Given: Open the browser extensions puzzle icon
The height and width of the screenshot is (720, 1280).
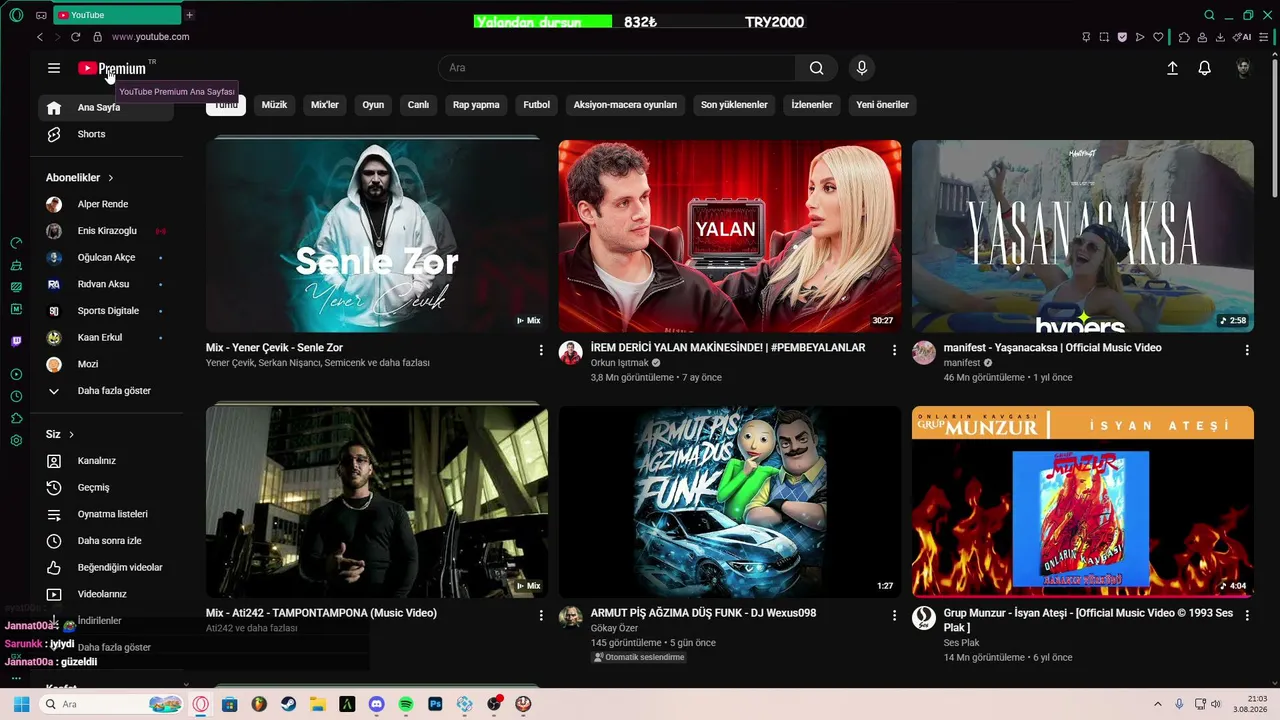Looking at the screenshot, I should click(1184, 37).
